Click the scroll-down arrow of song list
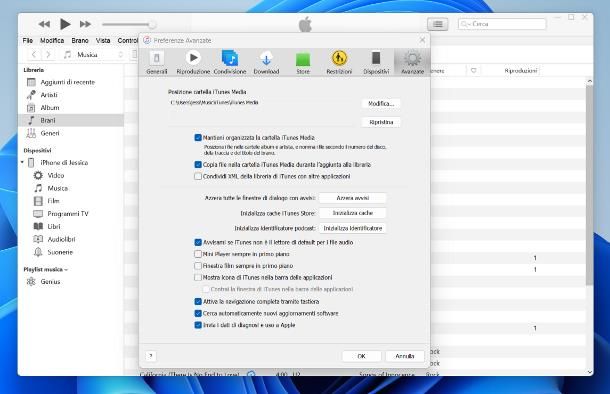Viewport: 610px width, 394px height. (x=589, y=372)
